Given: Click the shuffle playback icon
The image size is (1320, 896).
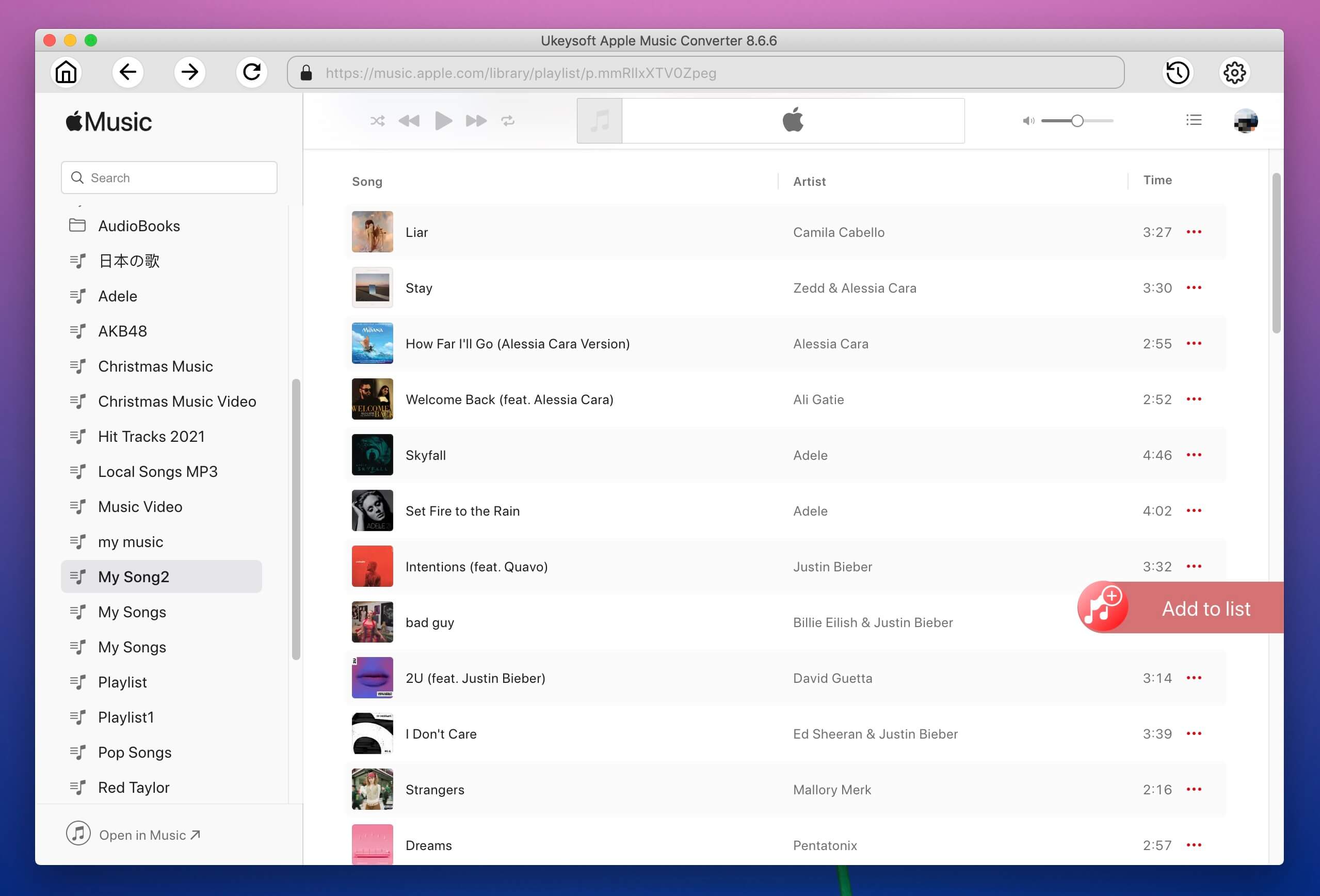Looking at the screenshot, I should click(x=377, y=120).
